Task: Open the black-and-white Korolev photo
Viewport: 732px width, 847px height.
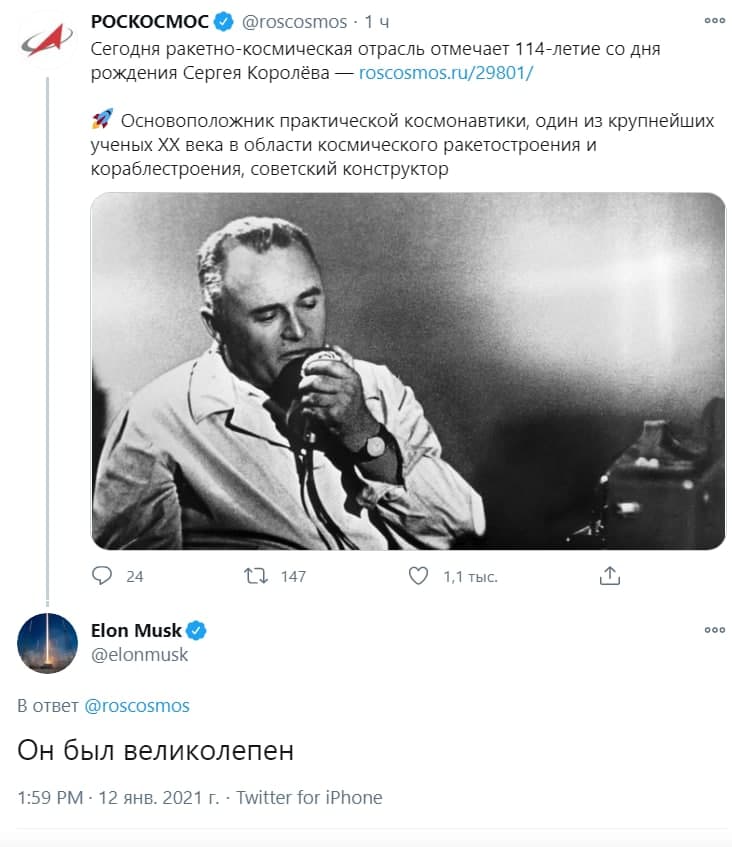Action: (408, 370)
